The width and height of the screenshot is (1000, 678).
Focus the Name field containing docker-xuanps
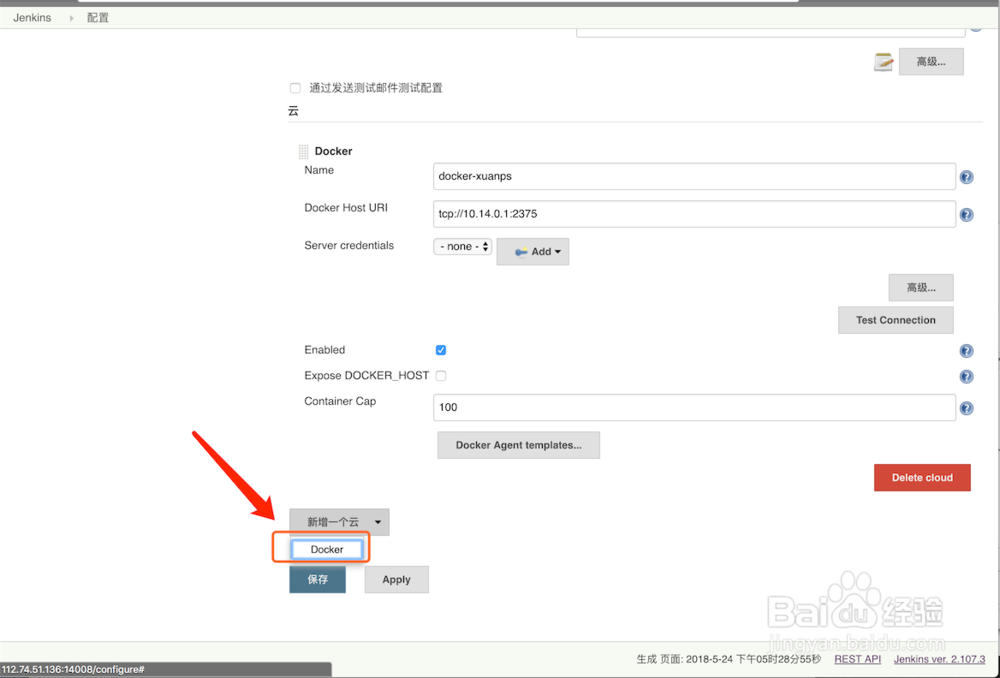(694, 177)
